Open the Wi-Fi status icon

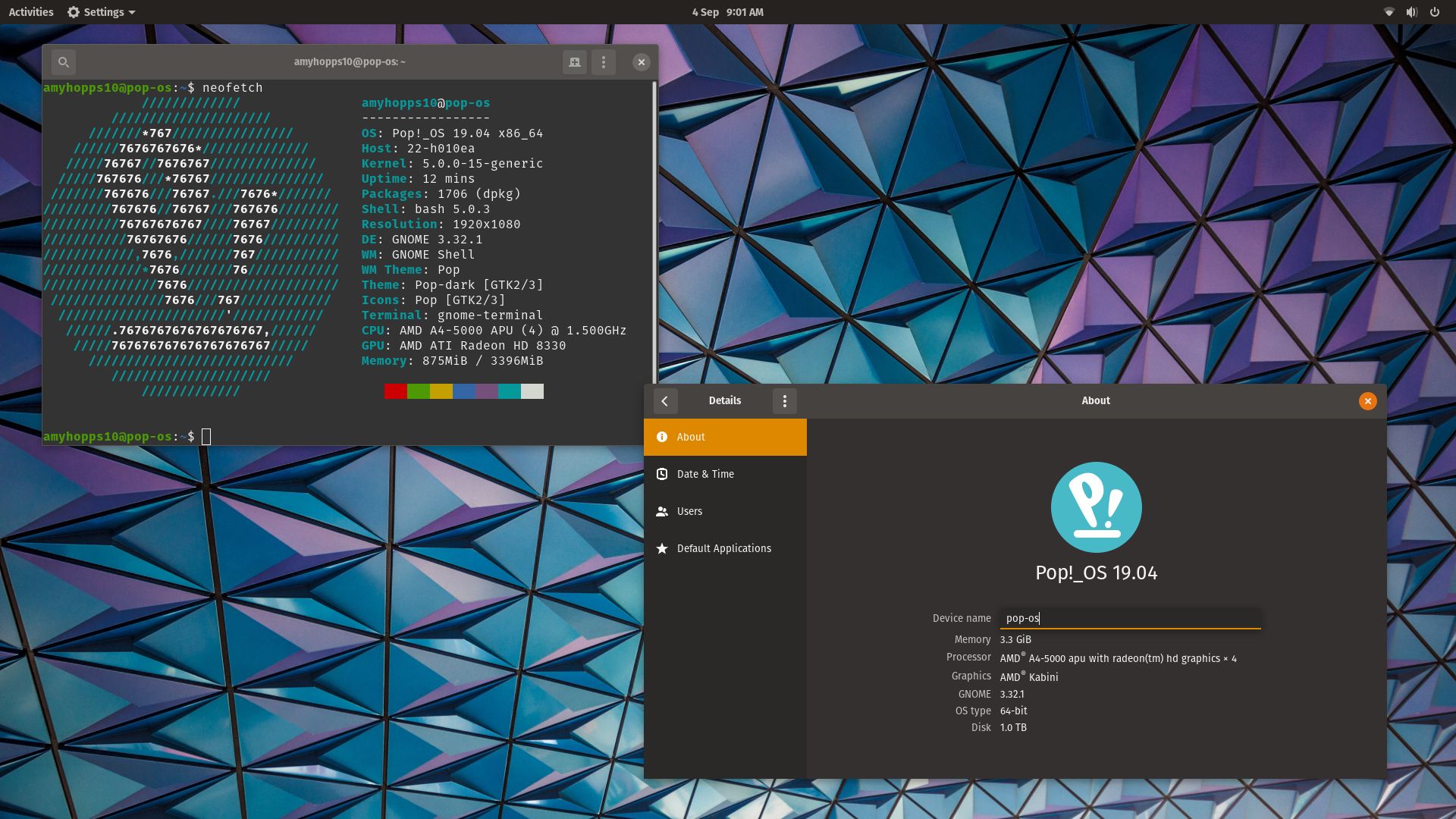tap(1389, 12)
